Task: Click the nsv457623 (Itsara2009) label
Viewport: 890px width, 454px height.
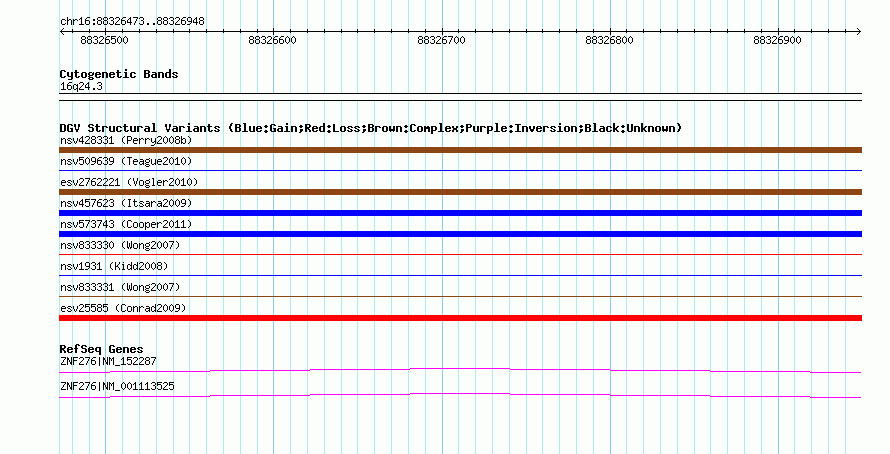Action: (126, 203)
